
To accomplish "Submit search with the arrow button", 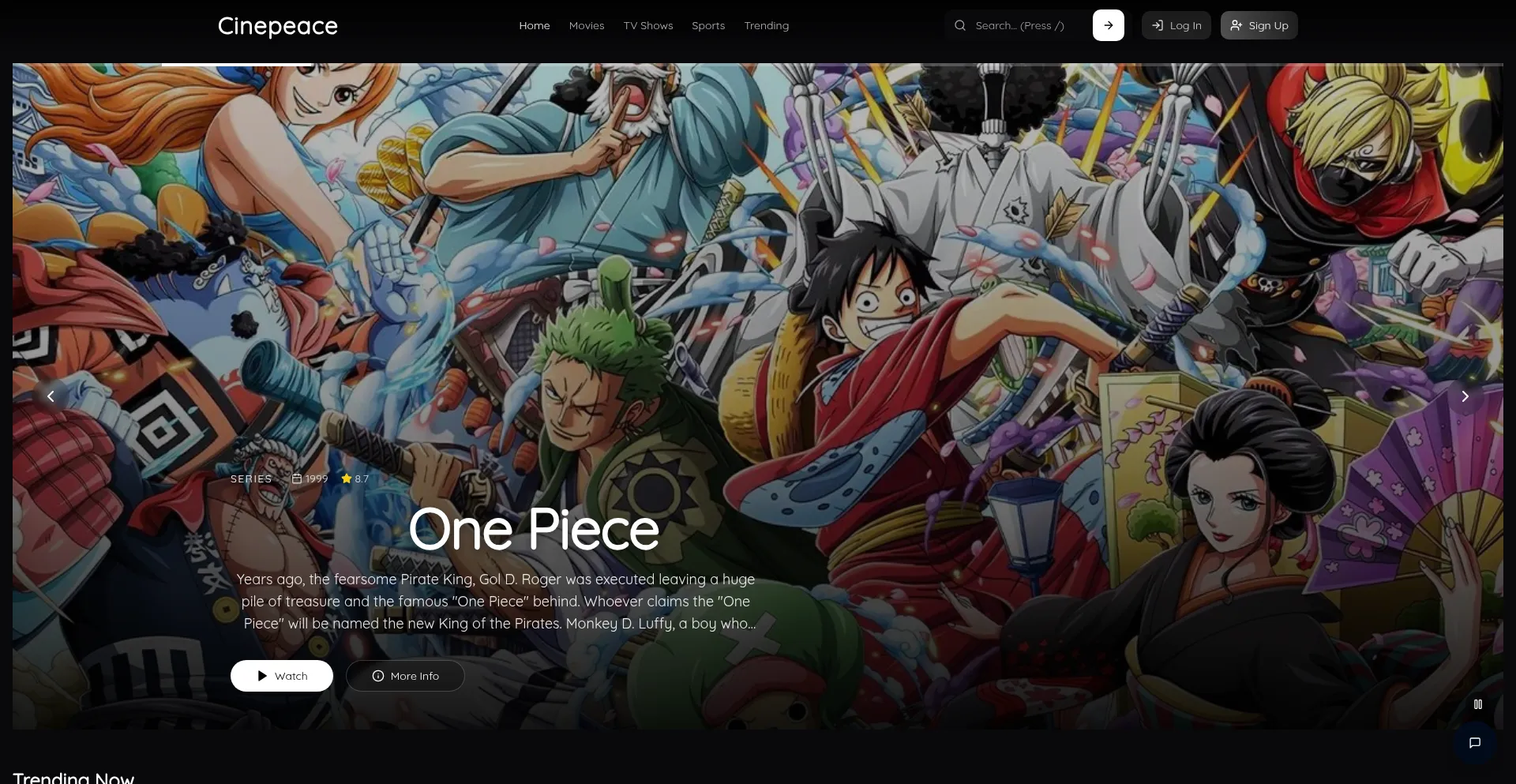I will [1109, 25].
